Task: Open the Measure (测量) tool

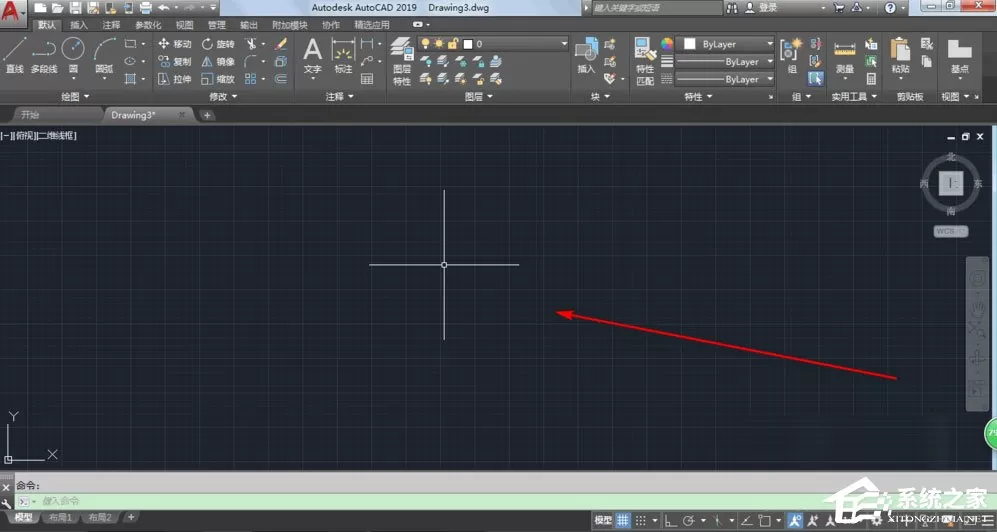Action: click(x=844, y=56)
